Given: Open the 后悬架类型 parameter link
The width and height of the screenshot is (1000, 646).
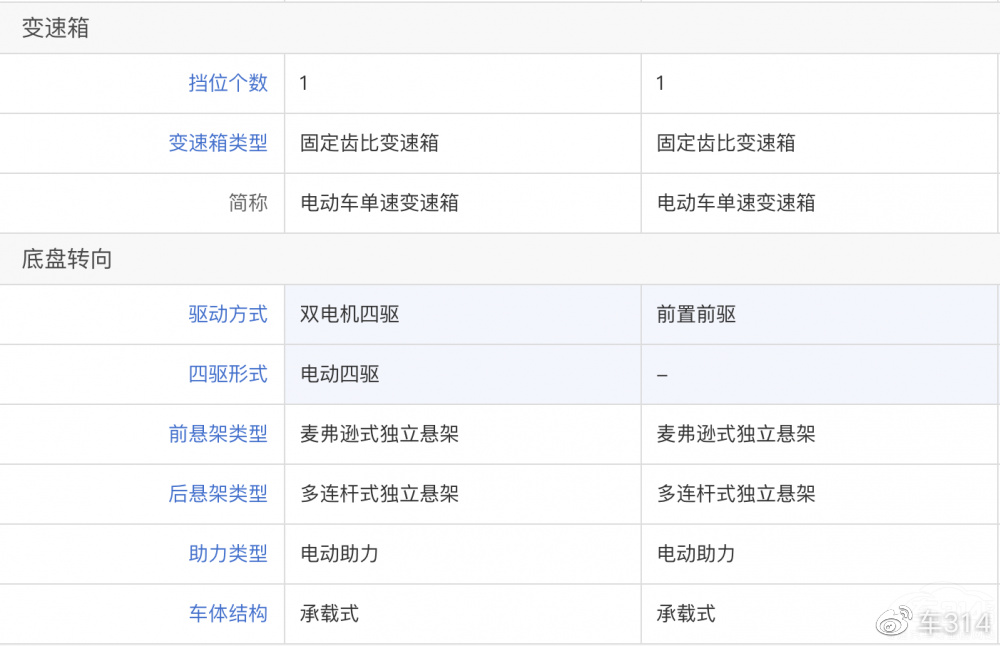Looking at the screenshot, I should 217,494.
